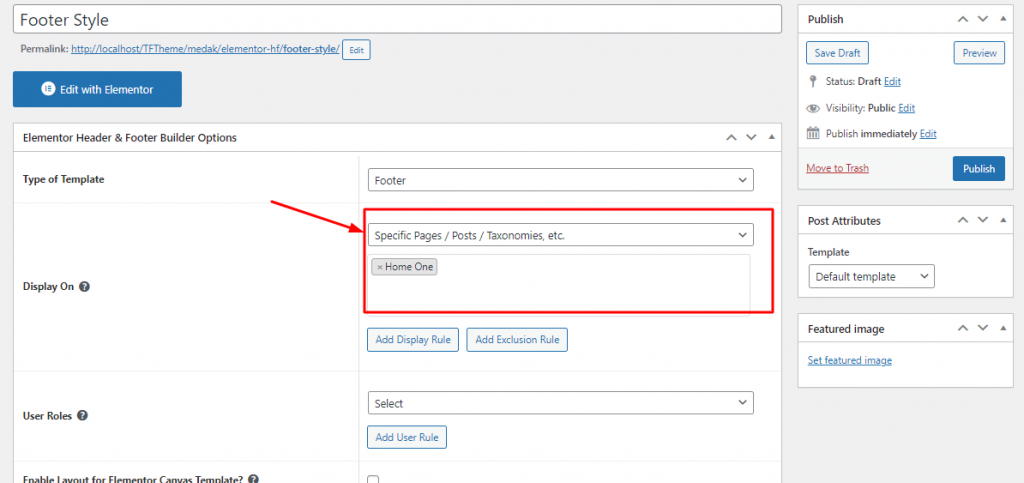
Task: Open the Post Attributes Template dropdown
Action: (871, 276)
